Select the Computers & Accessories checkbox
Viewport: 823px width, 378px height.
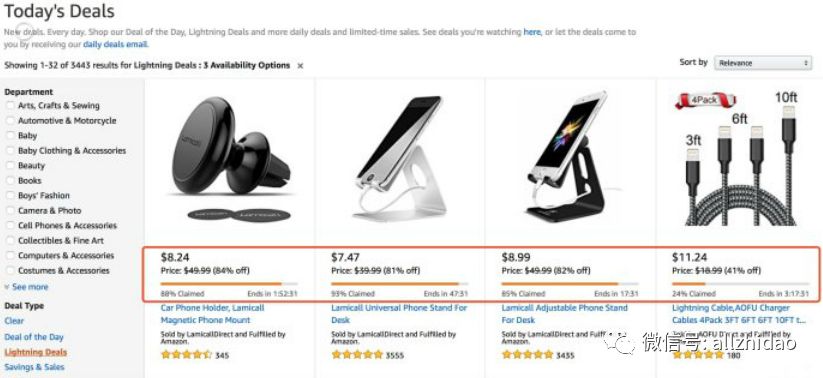(x=10, y=256)
